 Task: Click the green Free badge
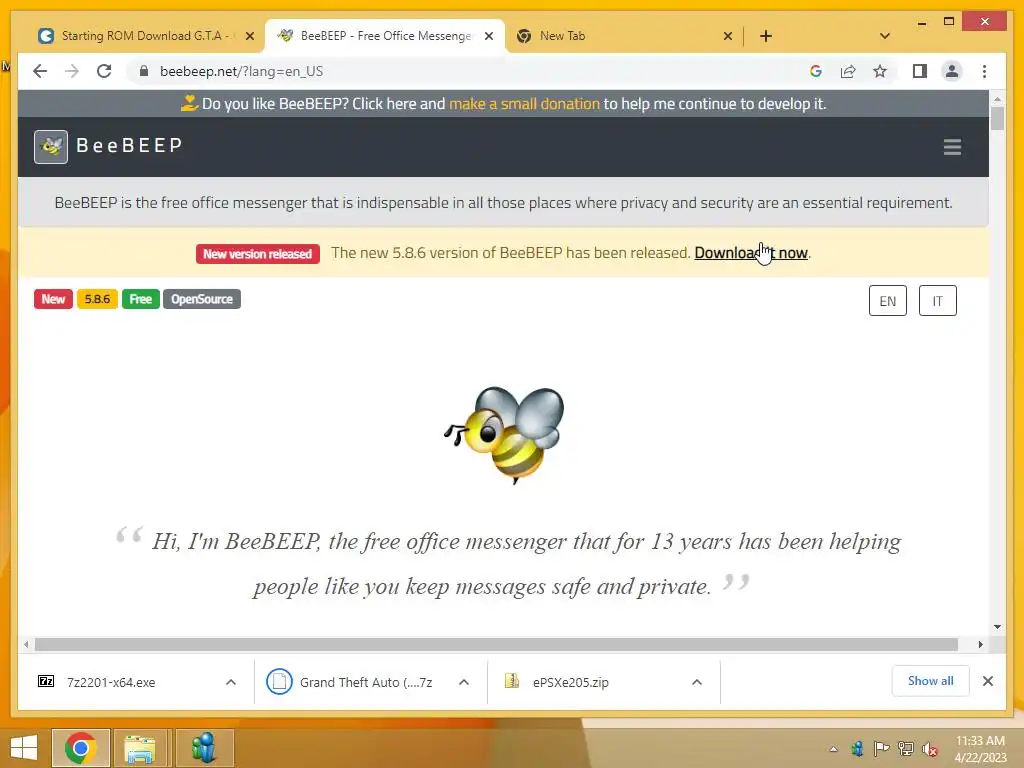[140, 299]
